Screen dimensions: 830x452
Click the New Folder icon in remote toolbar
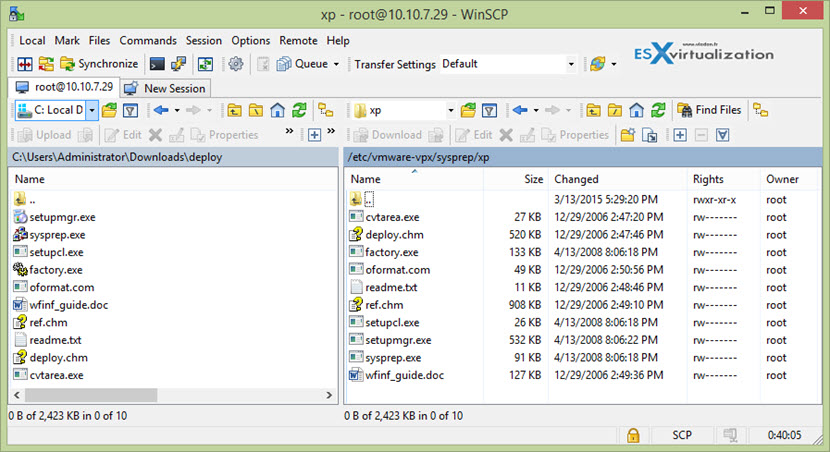click(x=628, y=135)
